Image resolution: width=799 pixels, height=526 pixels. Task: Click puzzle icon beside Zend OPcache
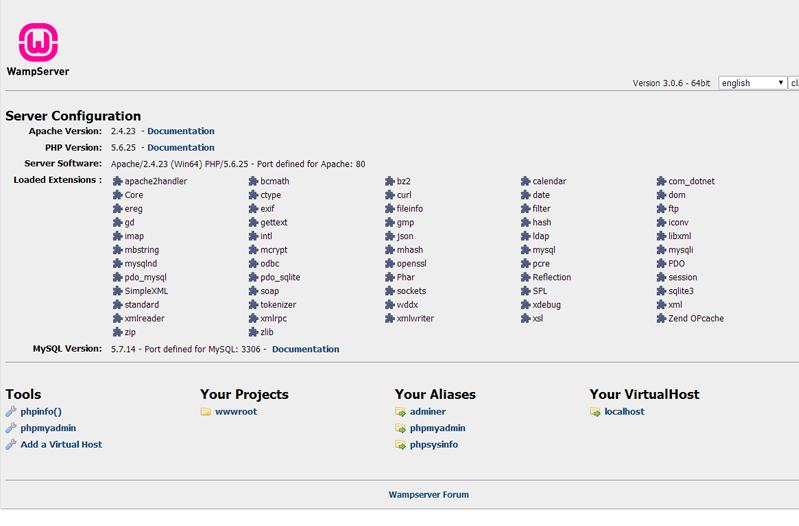(x=661, y=319)
